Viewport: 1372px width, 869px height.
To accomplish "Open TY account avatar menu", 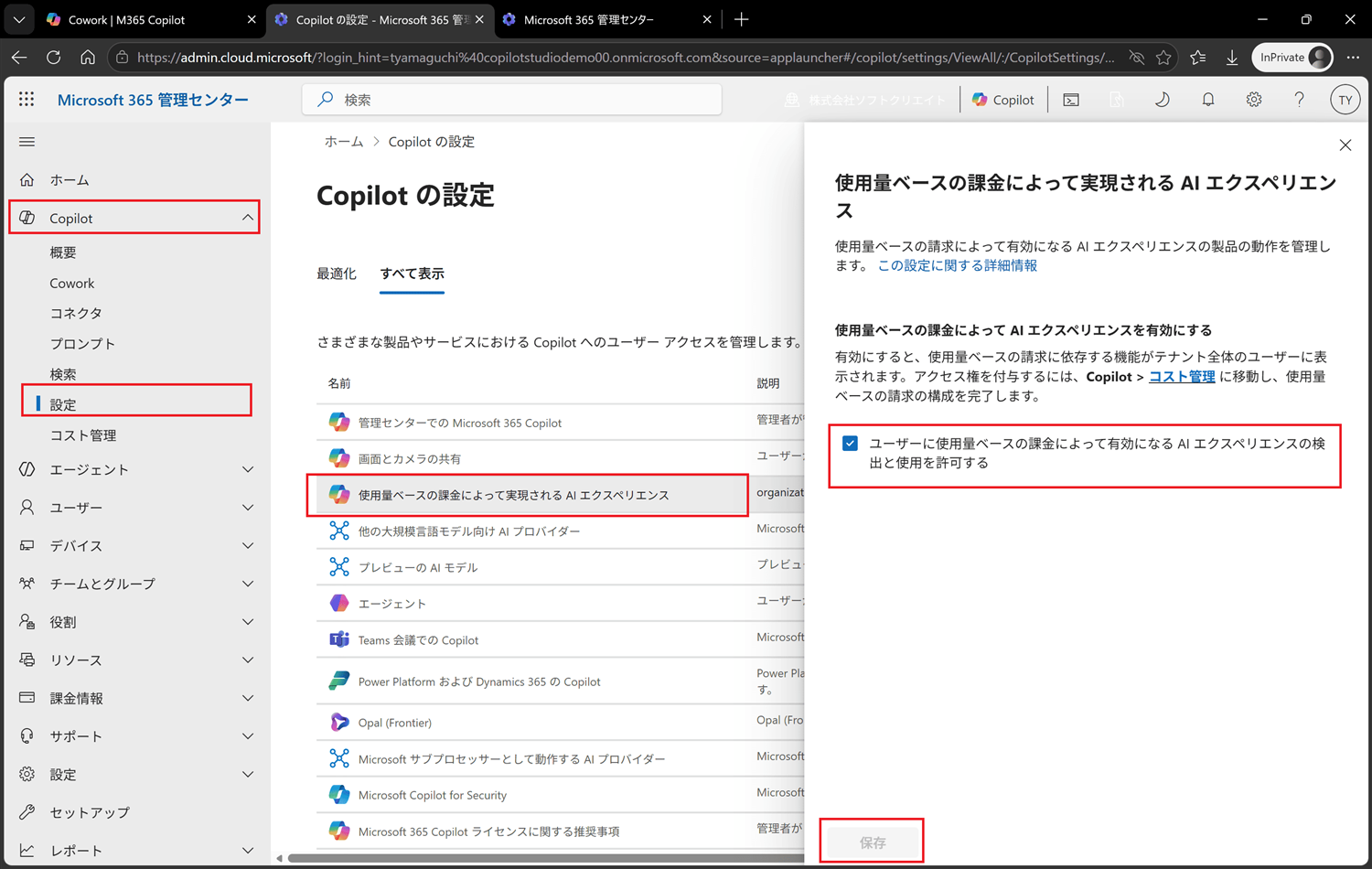I will (x=1345, y=101).
